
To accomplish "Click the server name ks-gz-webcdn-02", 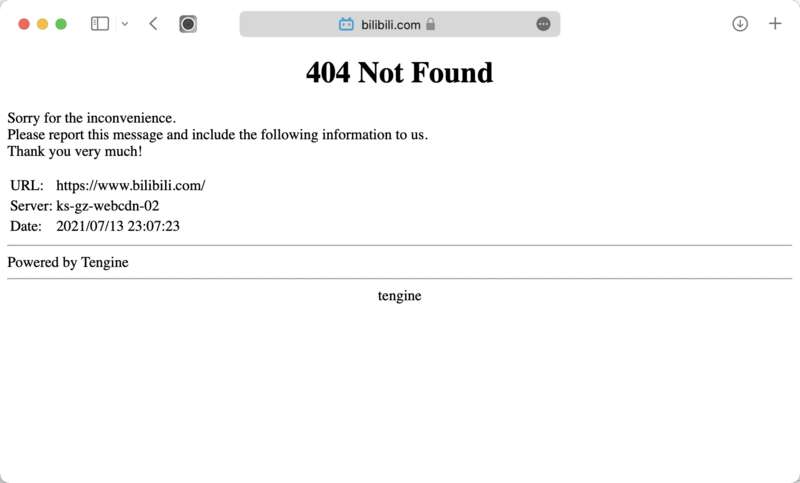I will (x=108, y=206).
